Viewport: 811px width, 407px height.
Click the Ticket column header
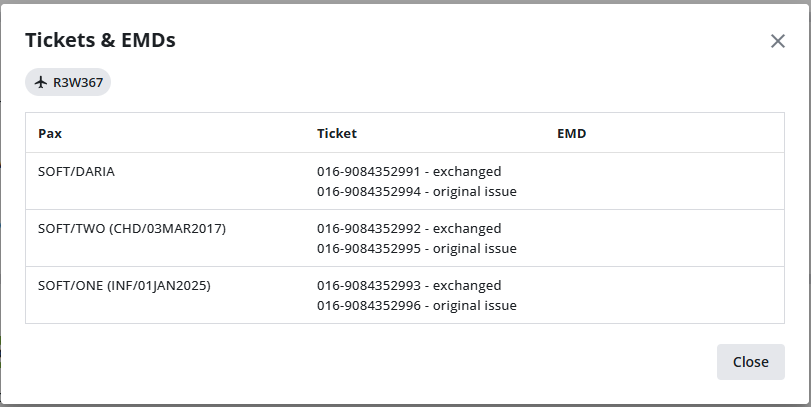point(336,133)
